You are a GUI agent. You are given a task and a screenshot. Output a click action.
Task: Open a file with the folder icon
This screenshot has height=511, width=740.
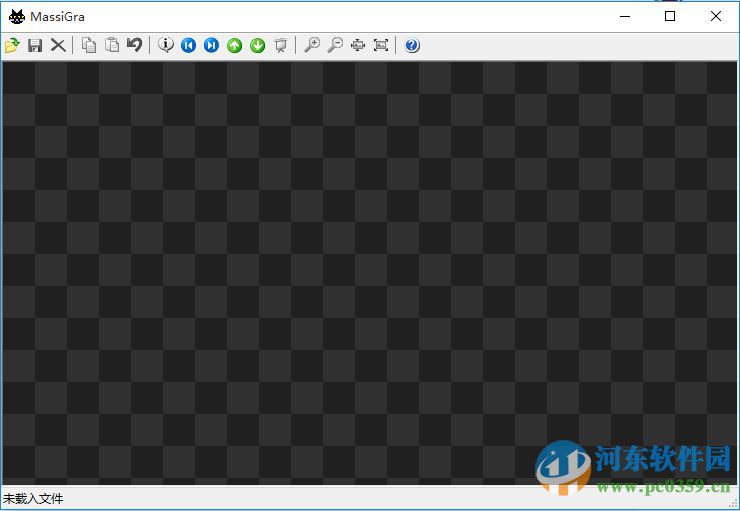click(12, 45)
